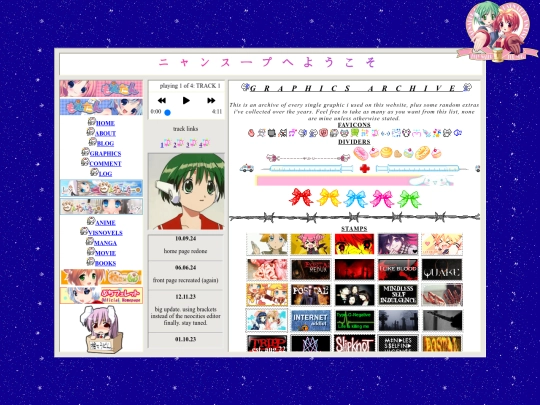
Task: Click the bunny-eared girl in box image
Action: click(101, 330)
